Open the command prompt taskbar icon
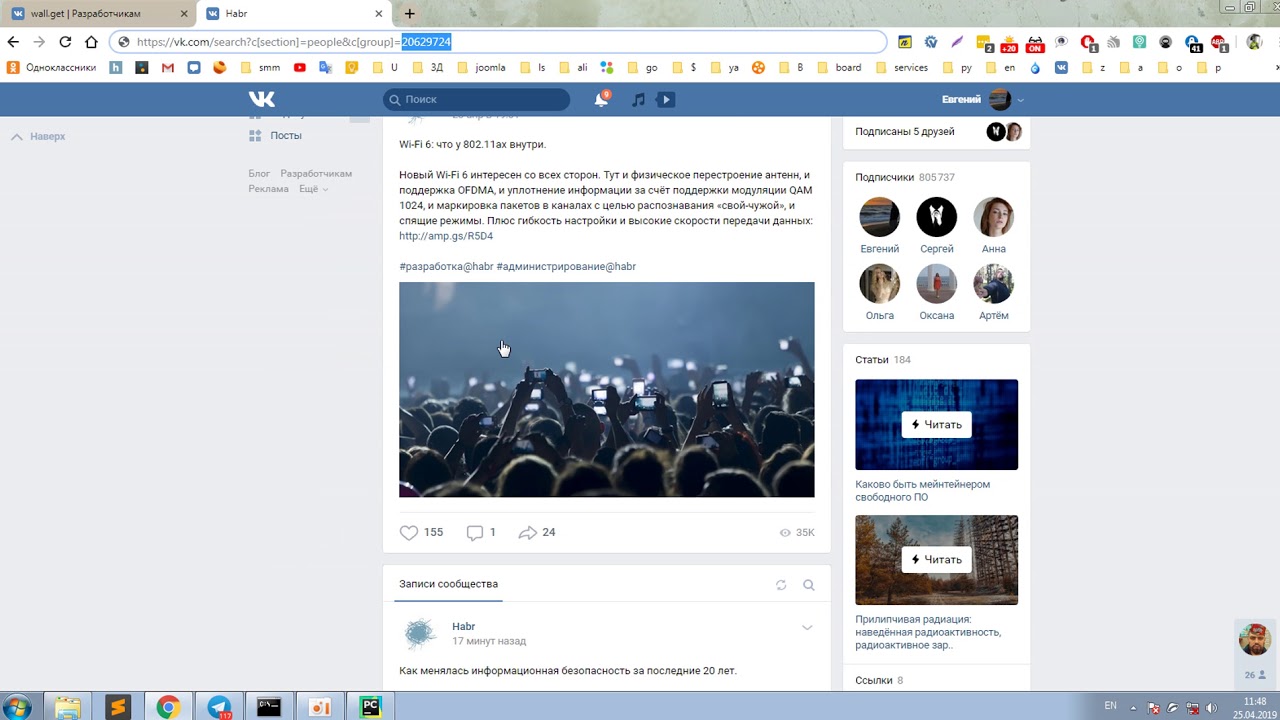1280x720 pixels. [x=269, y=707]
